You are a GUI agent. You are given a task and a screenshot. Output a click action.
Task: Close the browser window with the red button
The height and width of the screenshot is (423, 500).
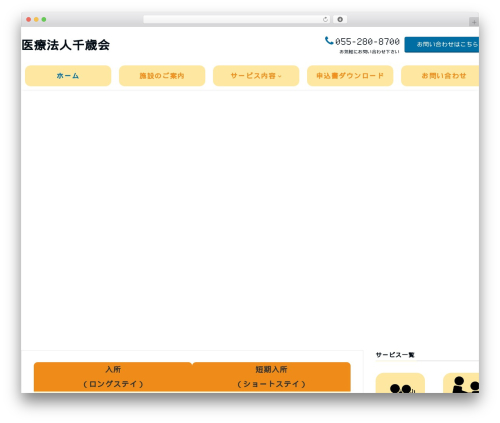coord(29,20)
